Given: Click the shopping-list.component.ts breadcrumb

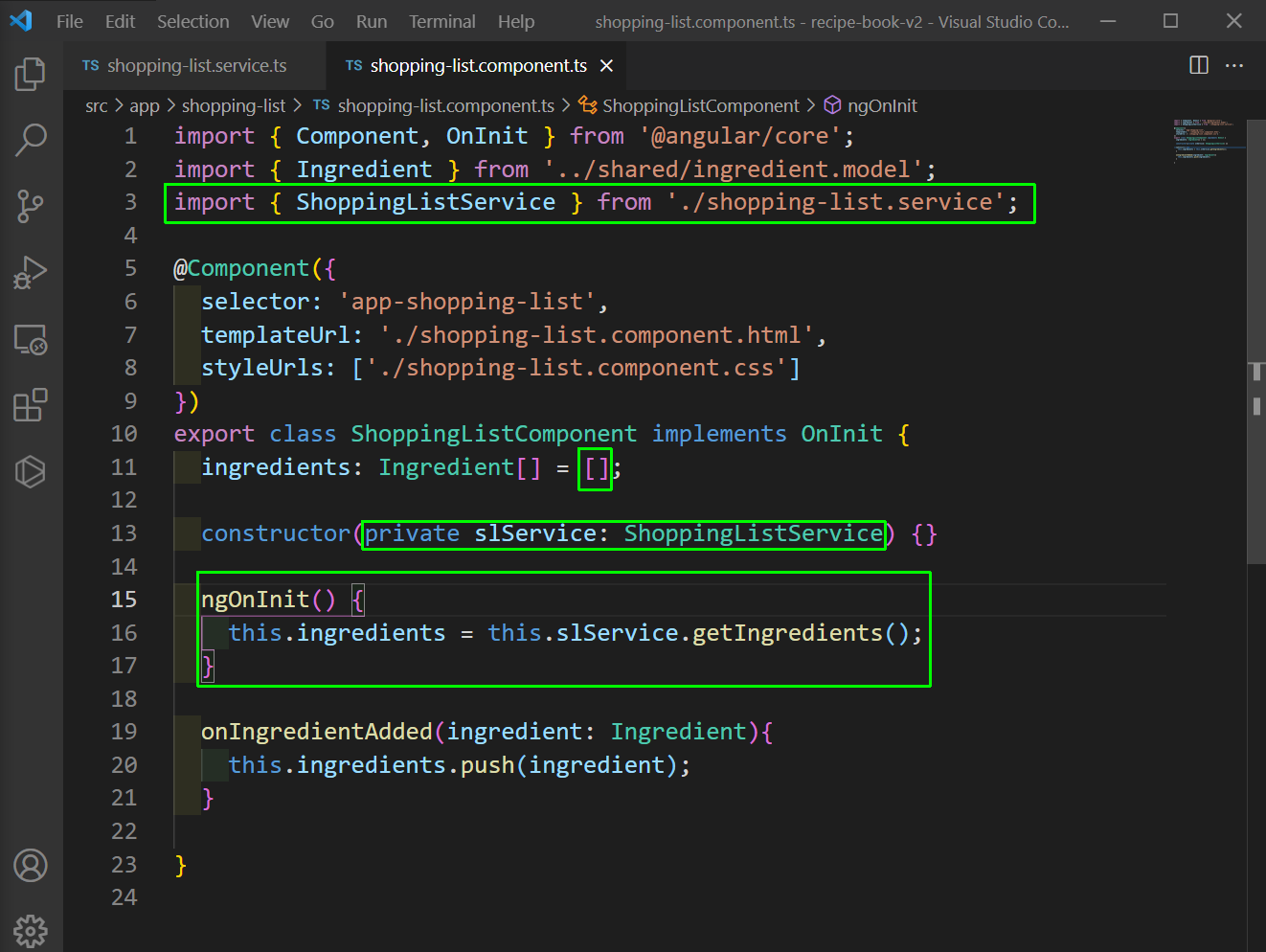Looking at the screenshot, I should [x=434, y=105].
